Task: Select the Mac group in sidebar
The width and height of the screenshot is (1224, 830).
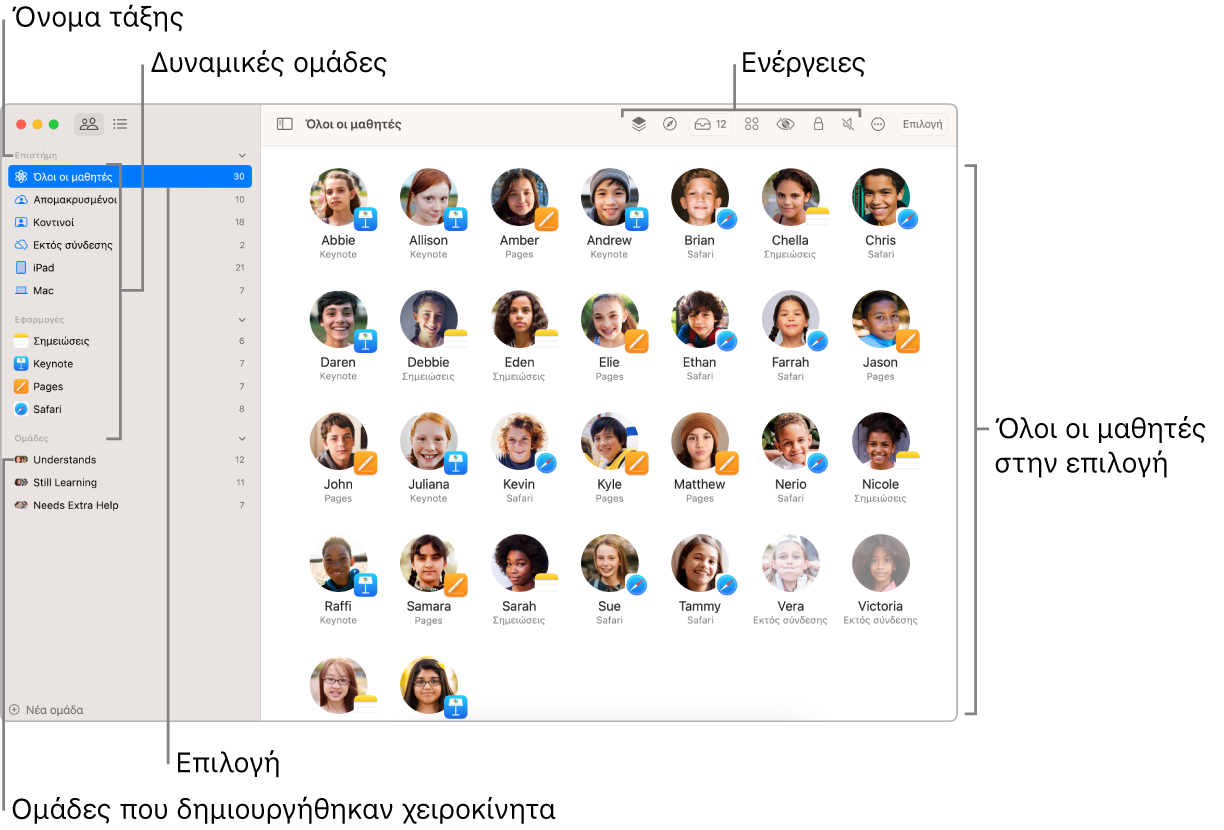Action: 130,291
